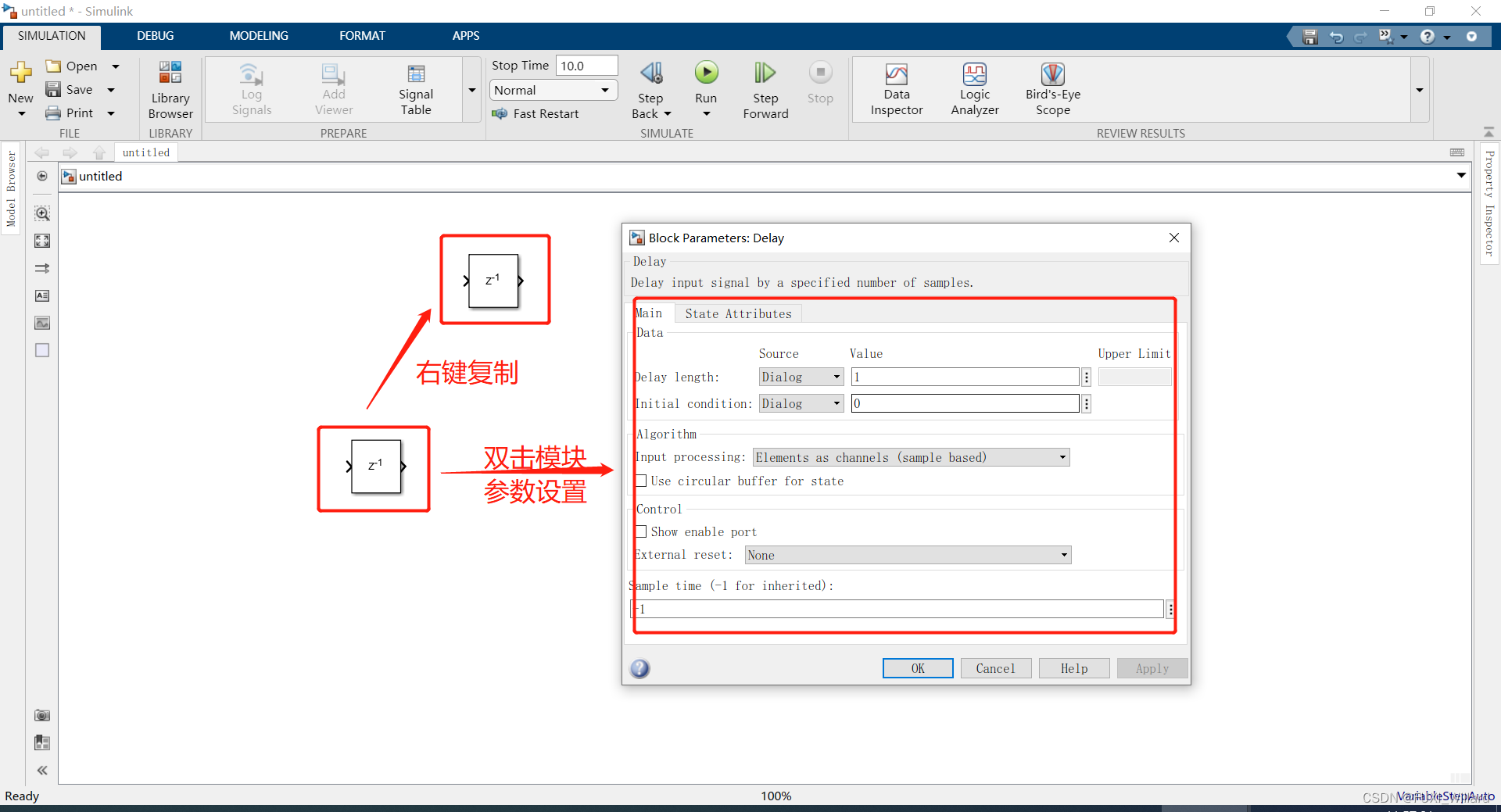Click the image tool in palette
1501x812 pixels.
pyautogui.click(x=42, y=323)
